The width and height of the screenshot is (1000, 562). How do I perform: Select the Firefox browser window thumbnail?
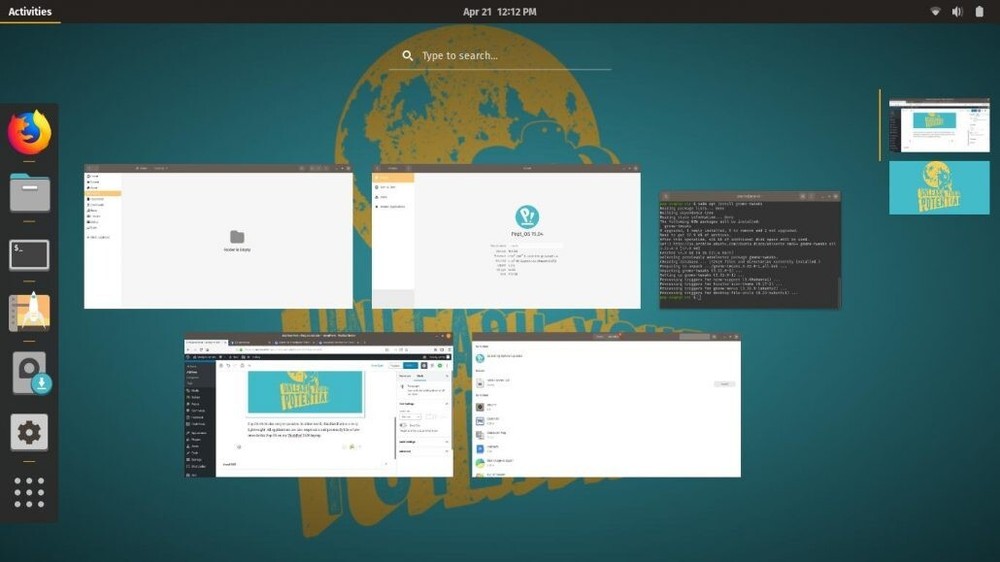(319, 404)
